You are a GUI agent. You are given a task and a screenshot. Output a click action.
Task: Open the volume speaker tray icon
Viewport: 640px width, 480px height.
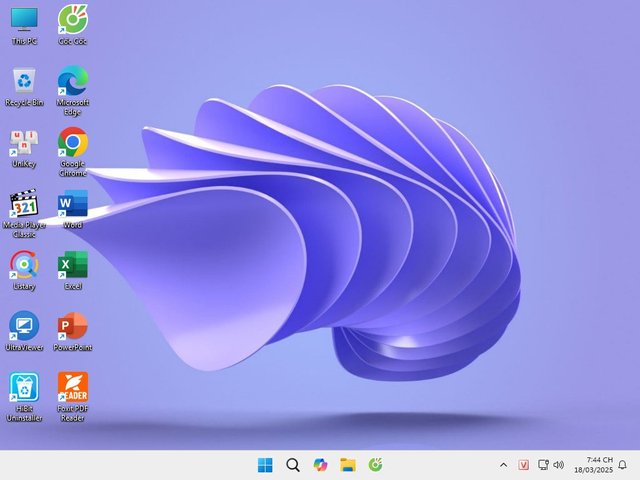point(559,465)
